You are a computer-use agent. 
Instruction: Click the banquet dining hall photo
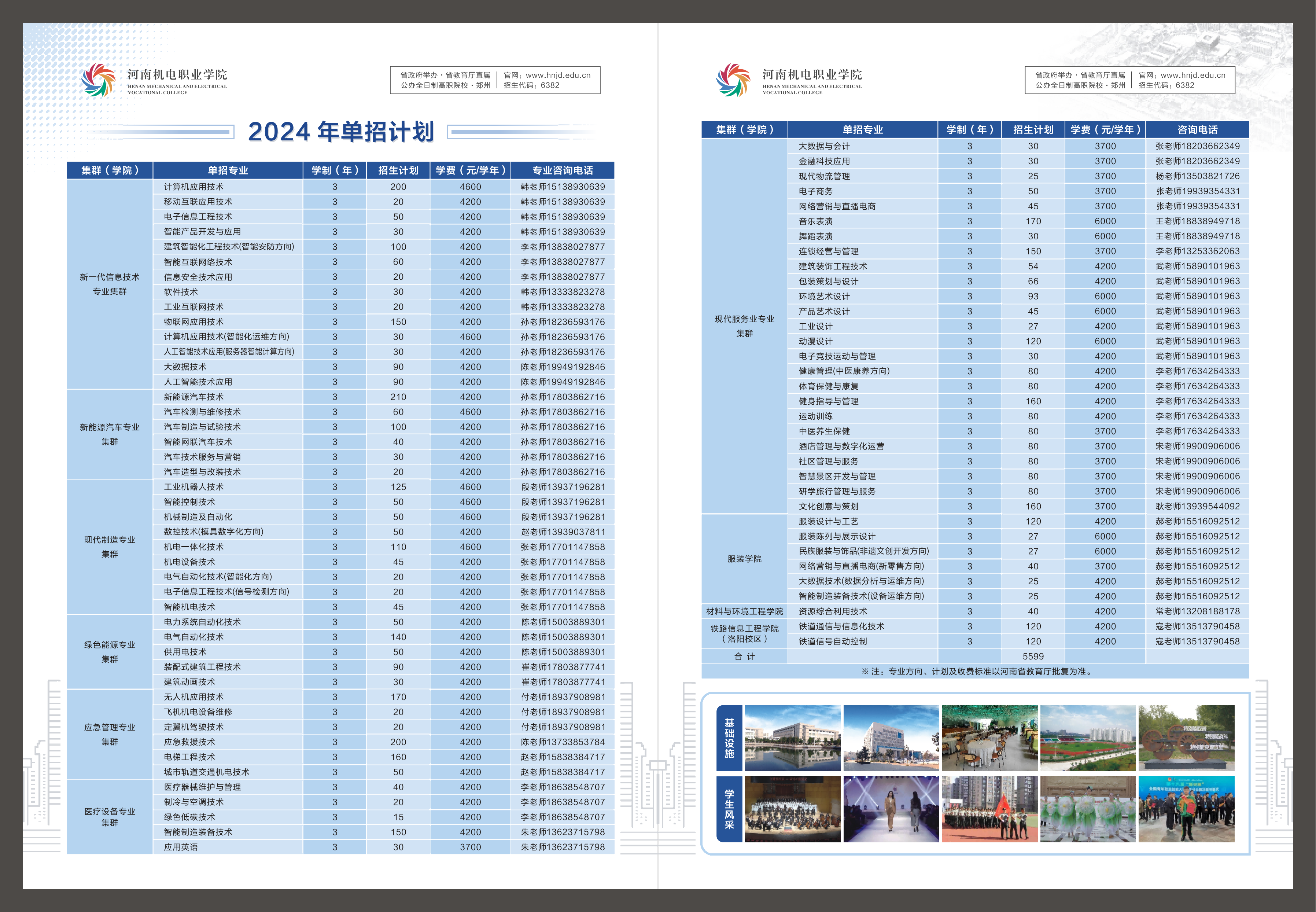click(989, 738)
